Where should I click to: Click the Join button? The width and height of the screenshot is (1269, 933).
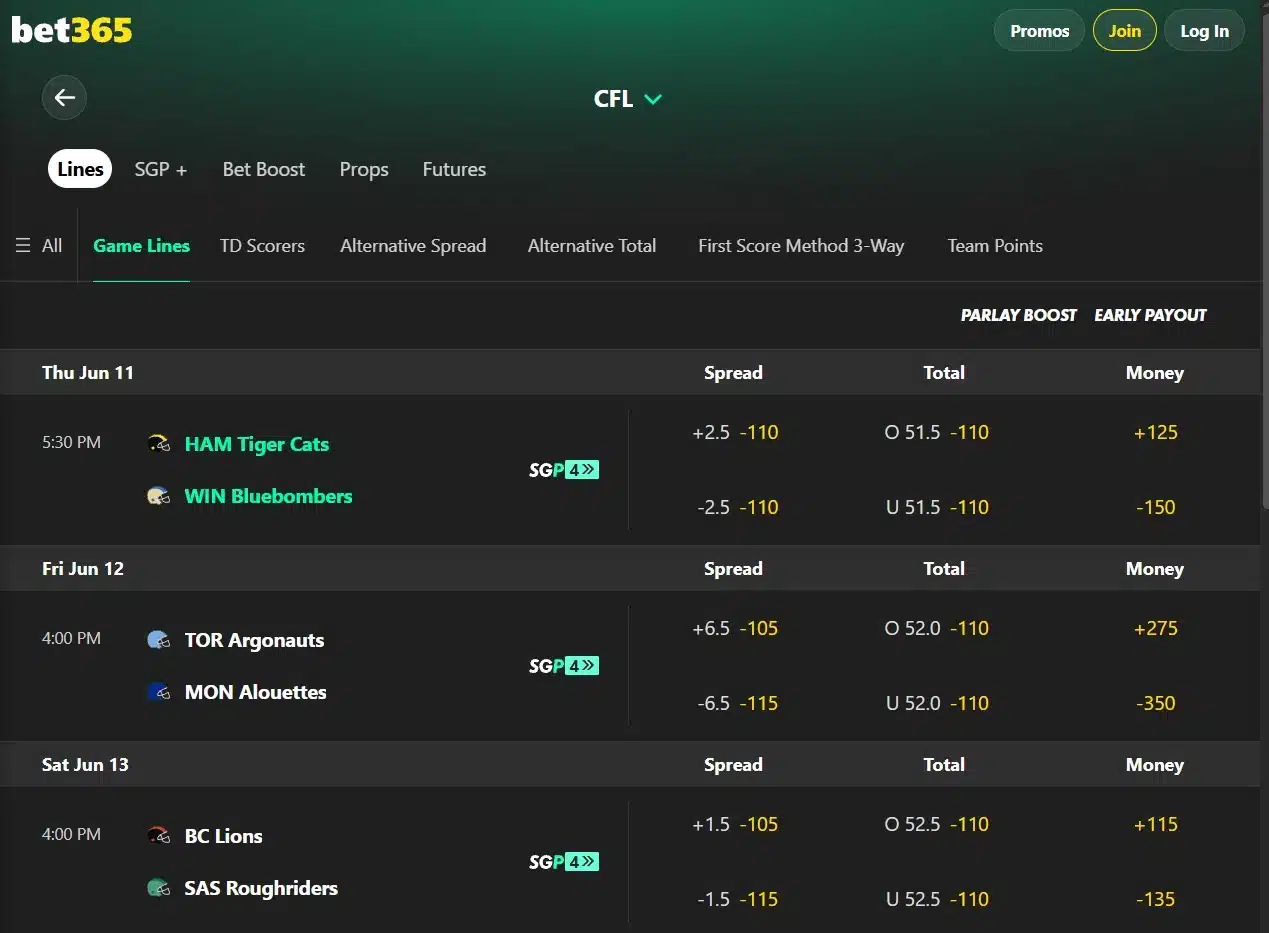click(1125, 31)
